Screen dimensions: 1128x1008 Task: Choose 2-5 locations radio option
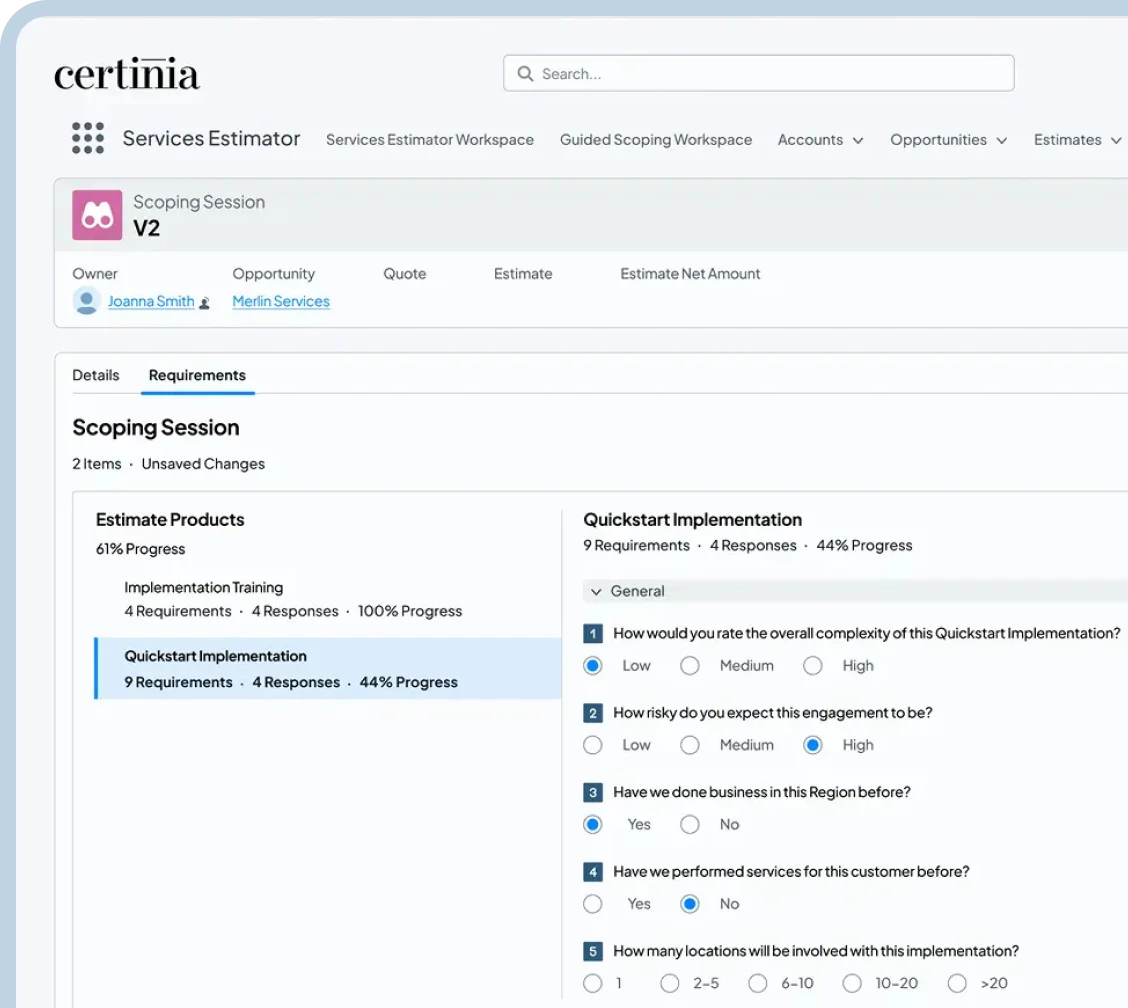tap(670, 983)
